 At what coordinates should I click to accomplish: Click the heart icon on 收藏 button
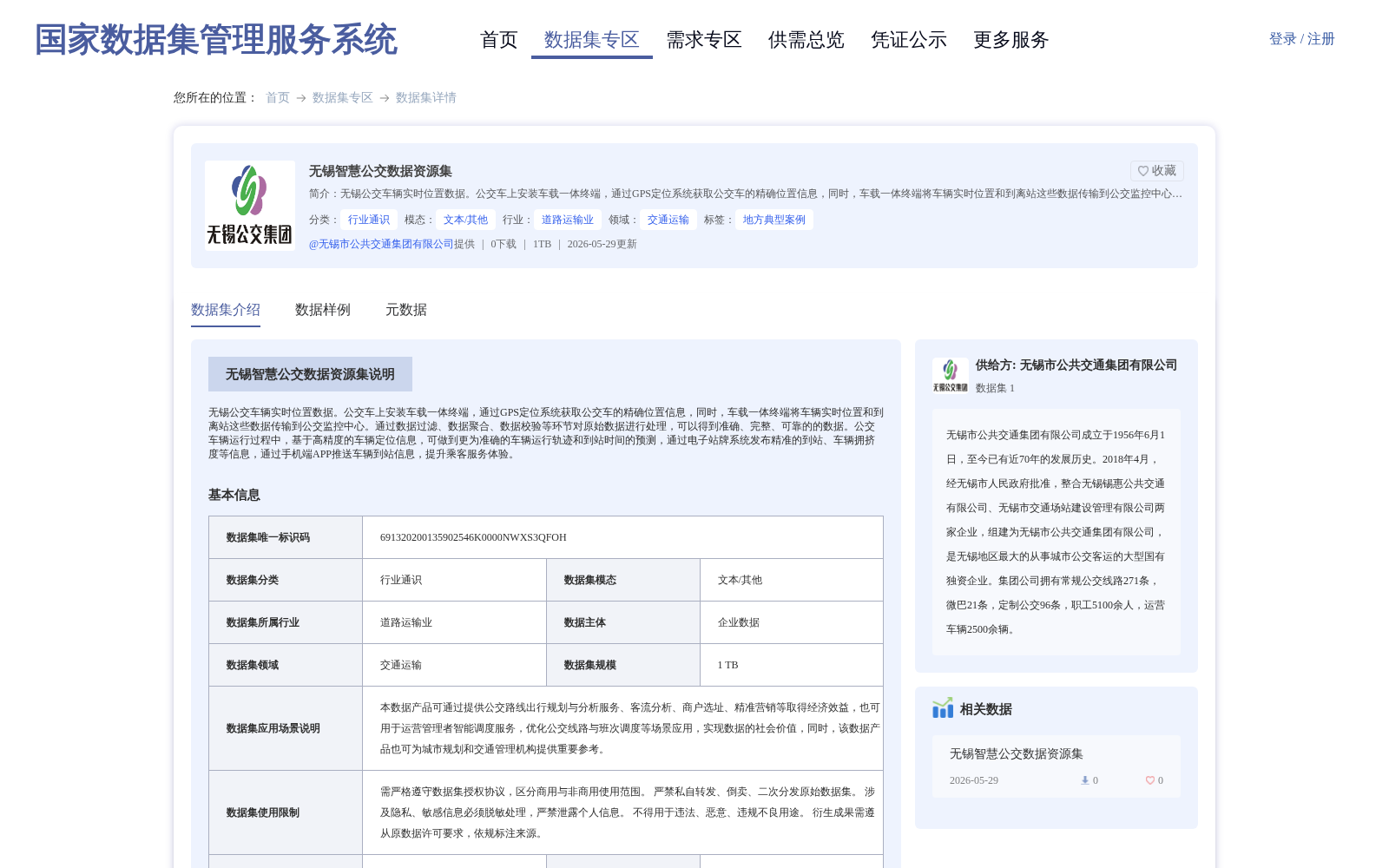[1143, 171]
